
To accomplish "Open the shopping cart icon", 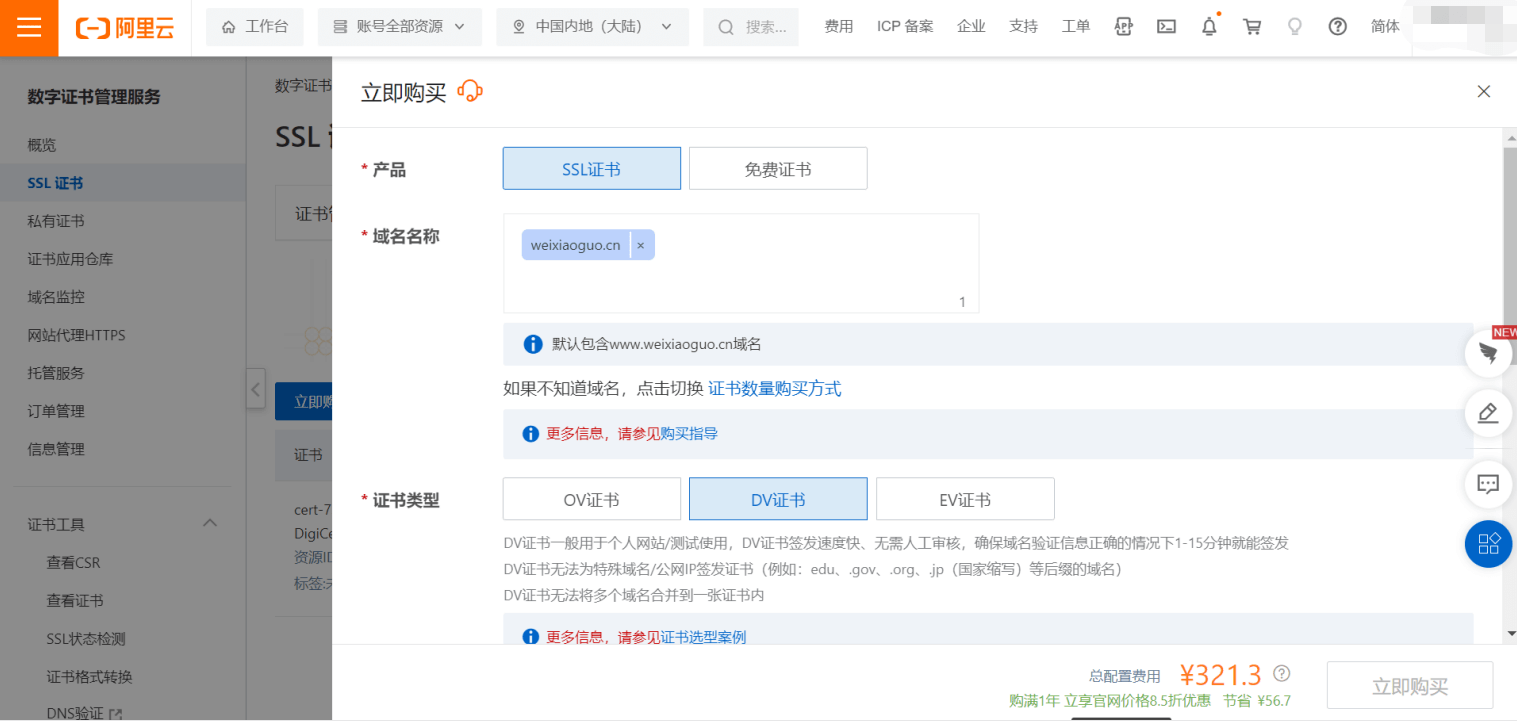I will [1252, 27].
